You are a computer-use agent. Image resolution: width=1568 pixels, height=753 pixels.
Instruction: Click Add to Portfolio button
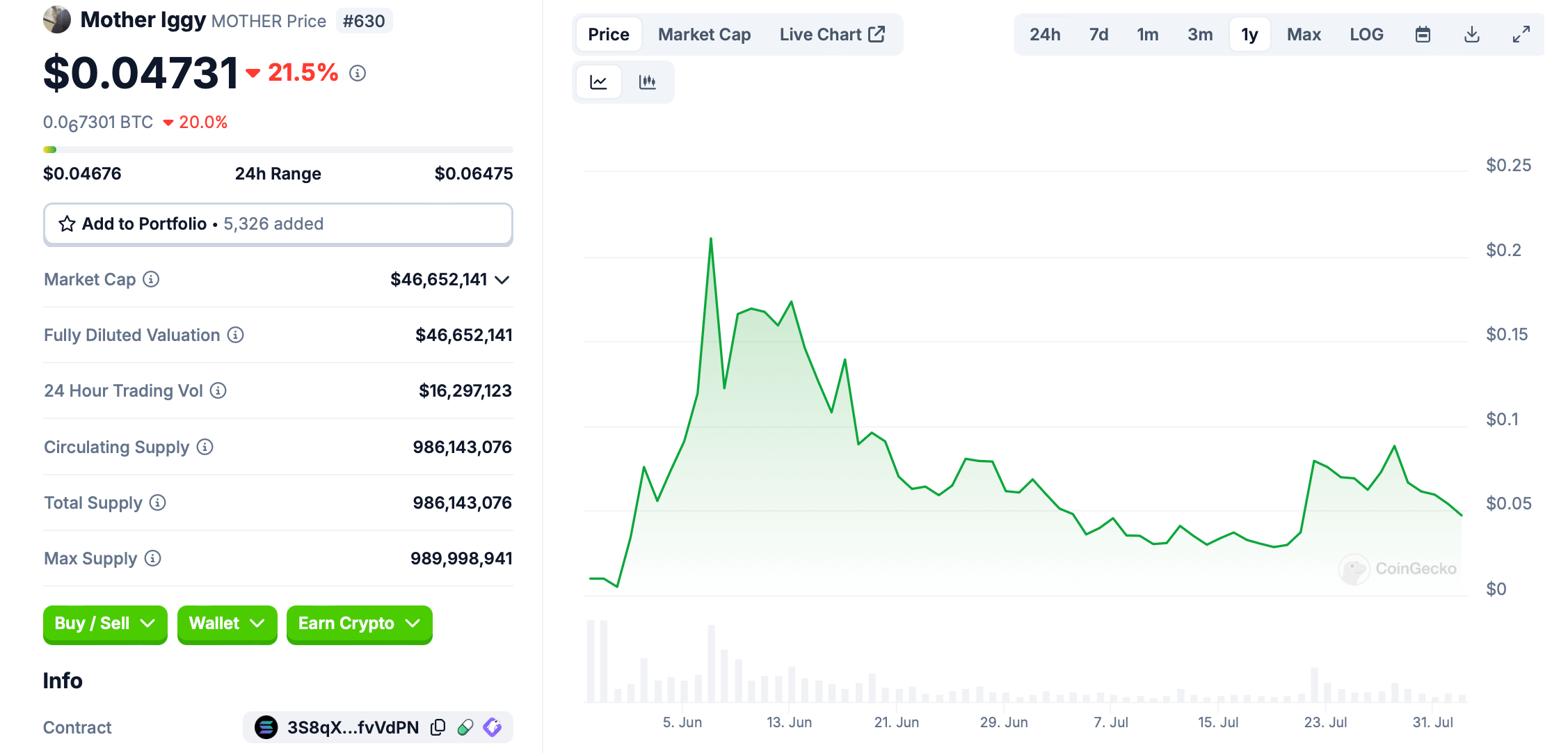[x=278, y=224]
